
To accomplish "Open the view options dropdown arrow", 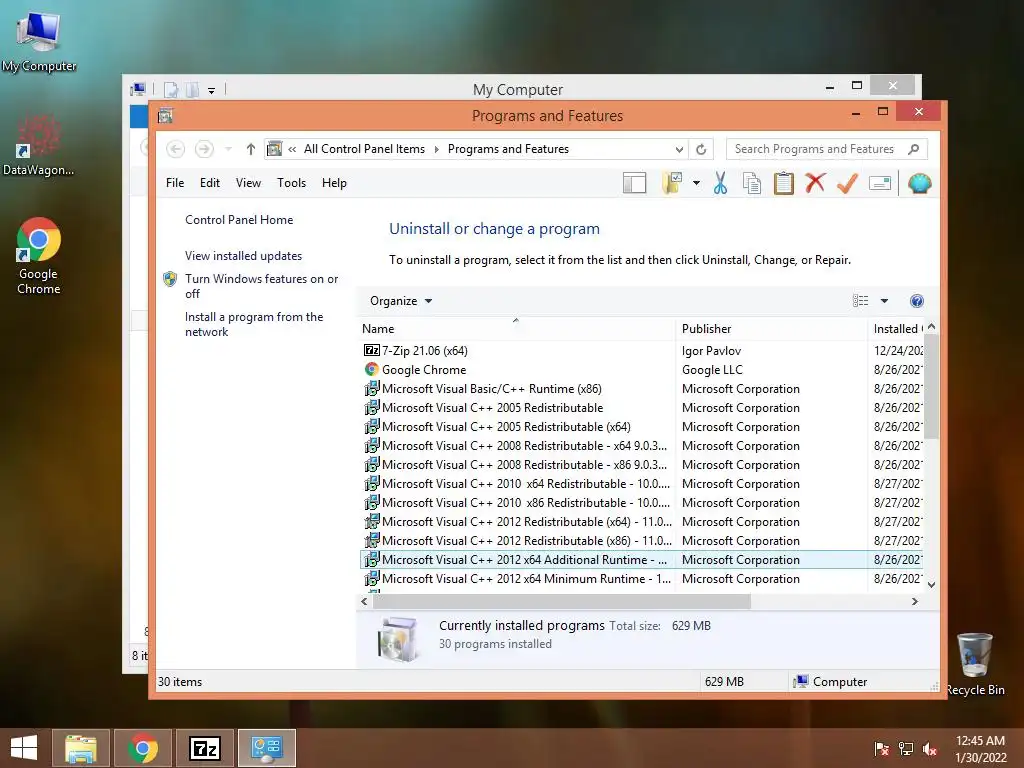I will point(884,301).
